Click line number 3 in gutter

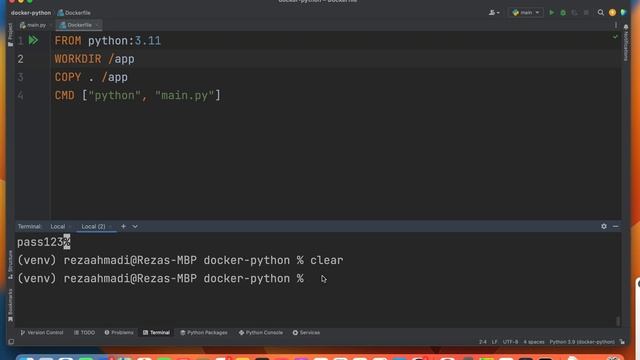[x=20, y=77]
